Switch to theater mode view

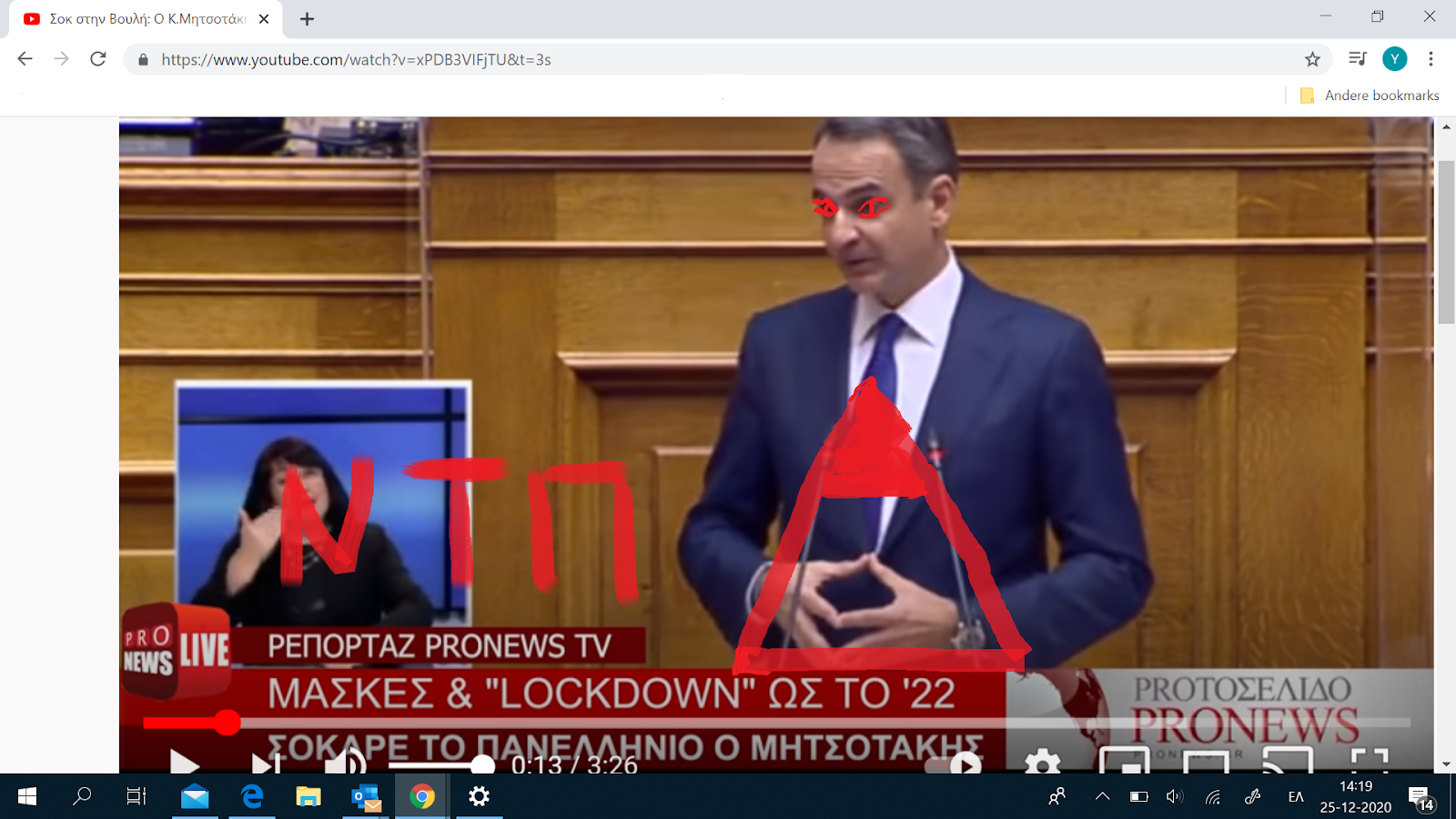click(1205, 763)
